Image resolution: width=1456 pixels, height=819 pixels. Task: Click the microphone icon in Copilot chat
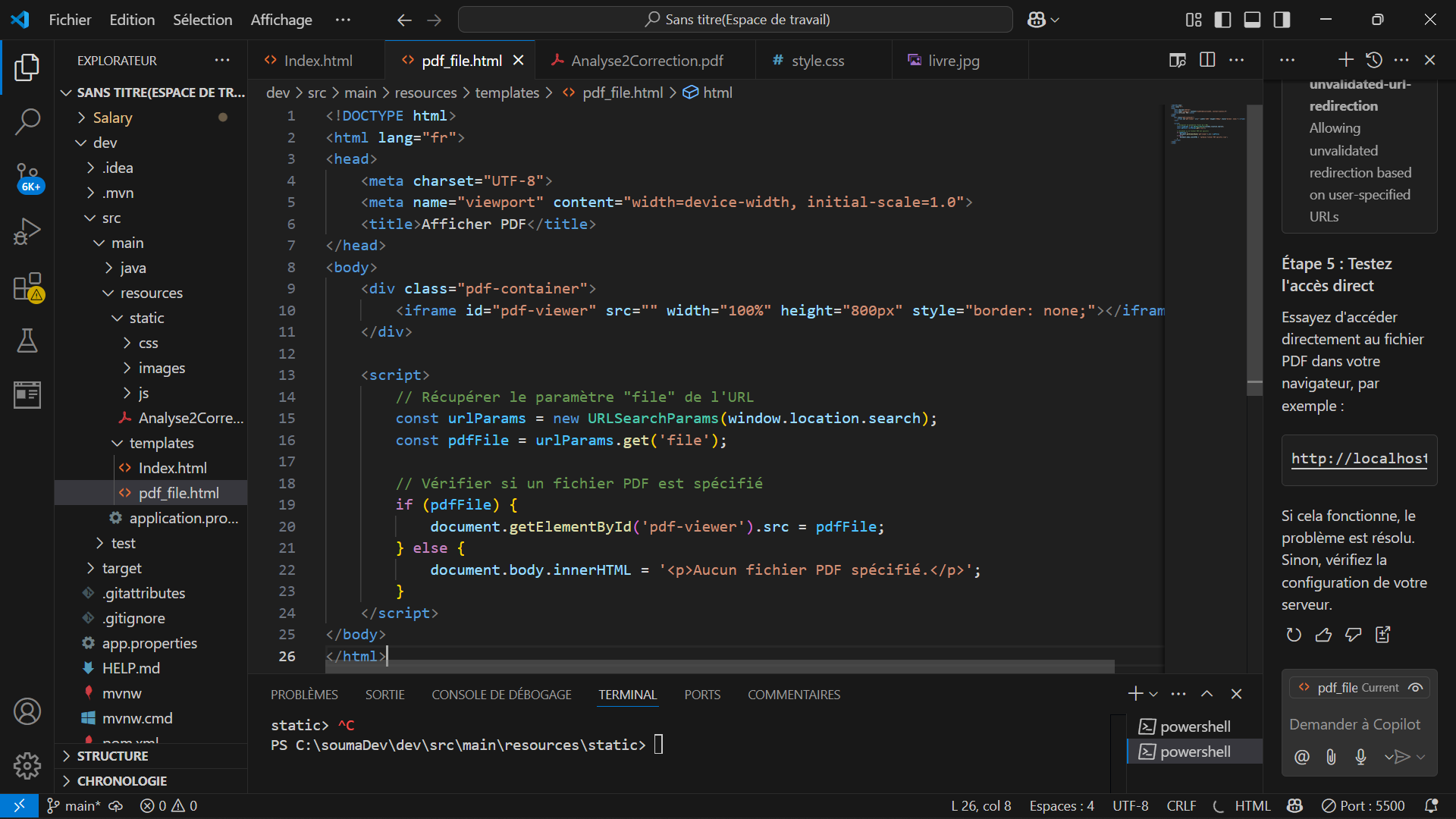click(x=1360, y=756)
